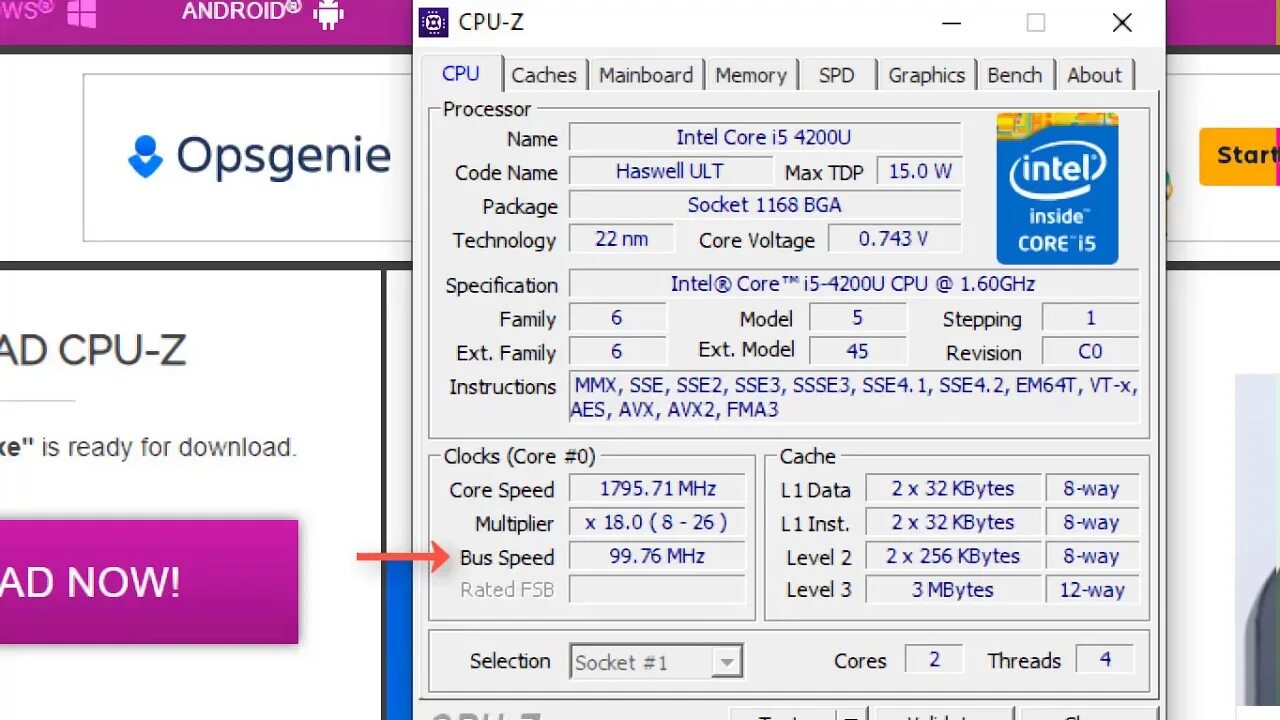Click the CPU tab

tap(461, 73)
